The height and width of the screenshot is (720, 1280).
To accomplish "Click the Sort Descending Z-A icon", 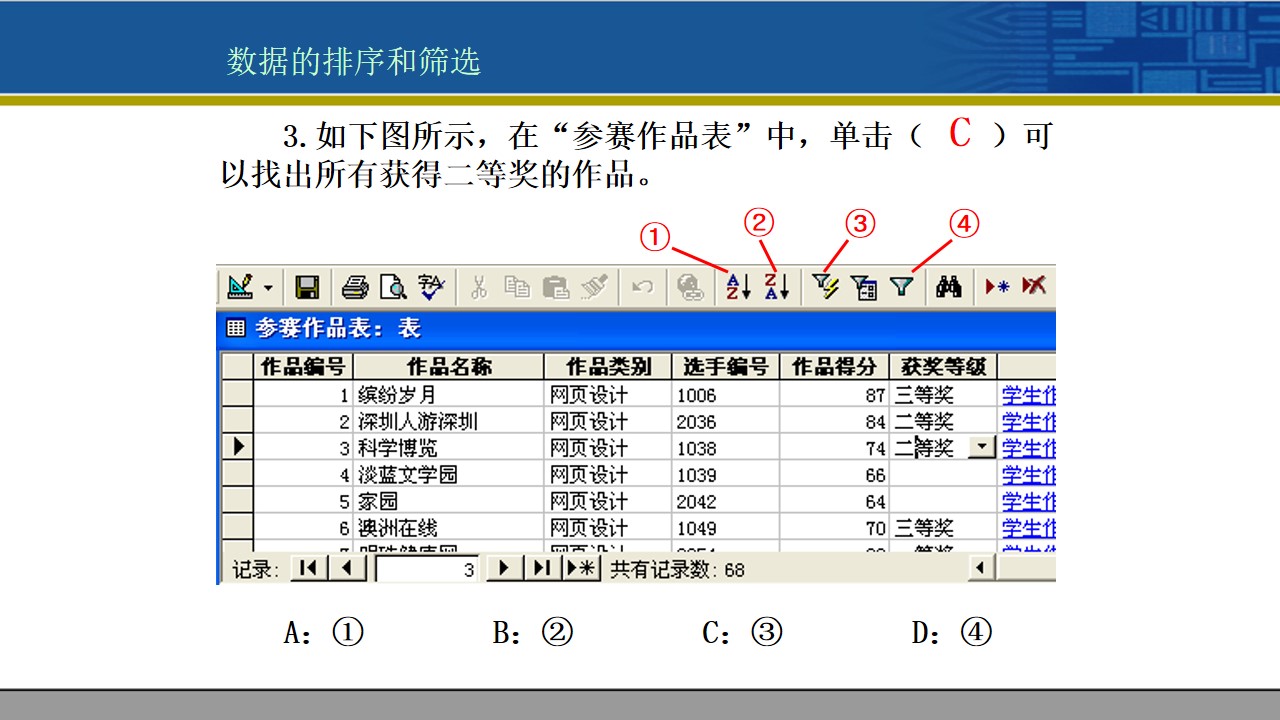I will [x=777, y=287].
